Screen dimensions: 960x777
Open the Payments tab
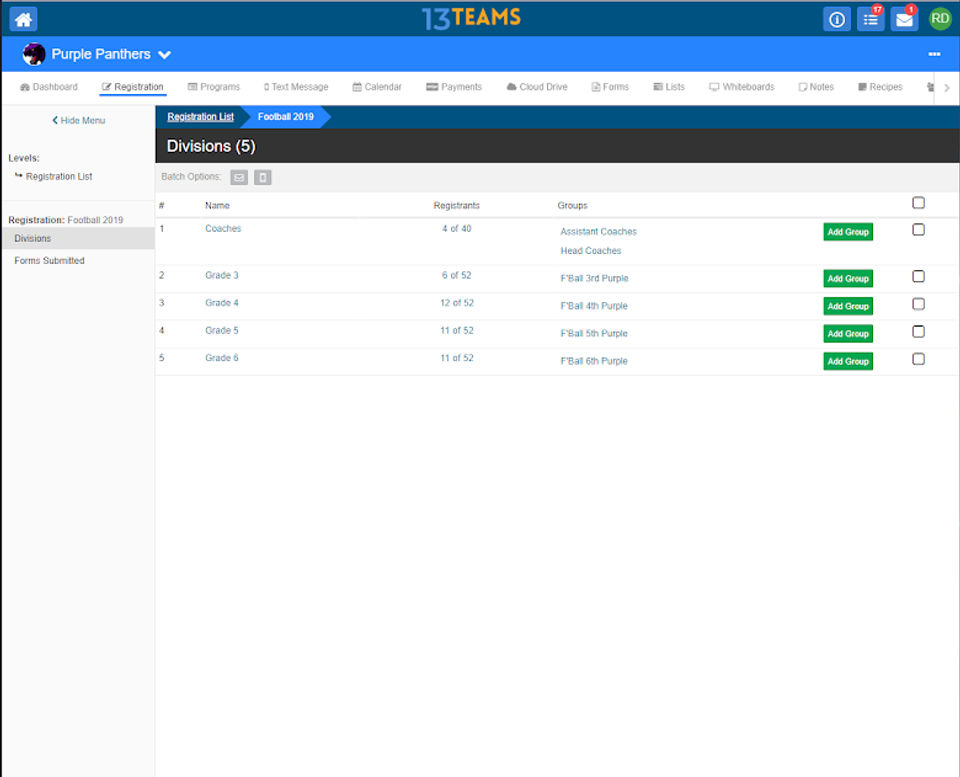(454, 87)
